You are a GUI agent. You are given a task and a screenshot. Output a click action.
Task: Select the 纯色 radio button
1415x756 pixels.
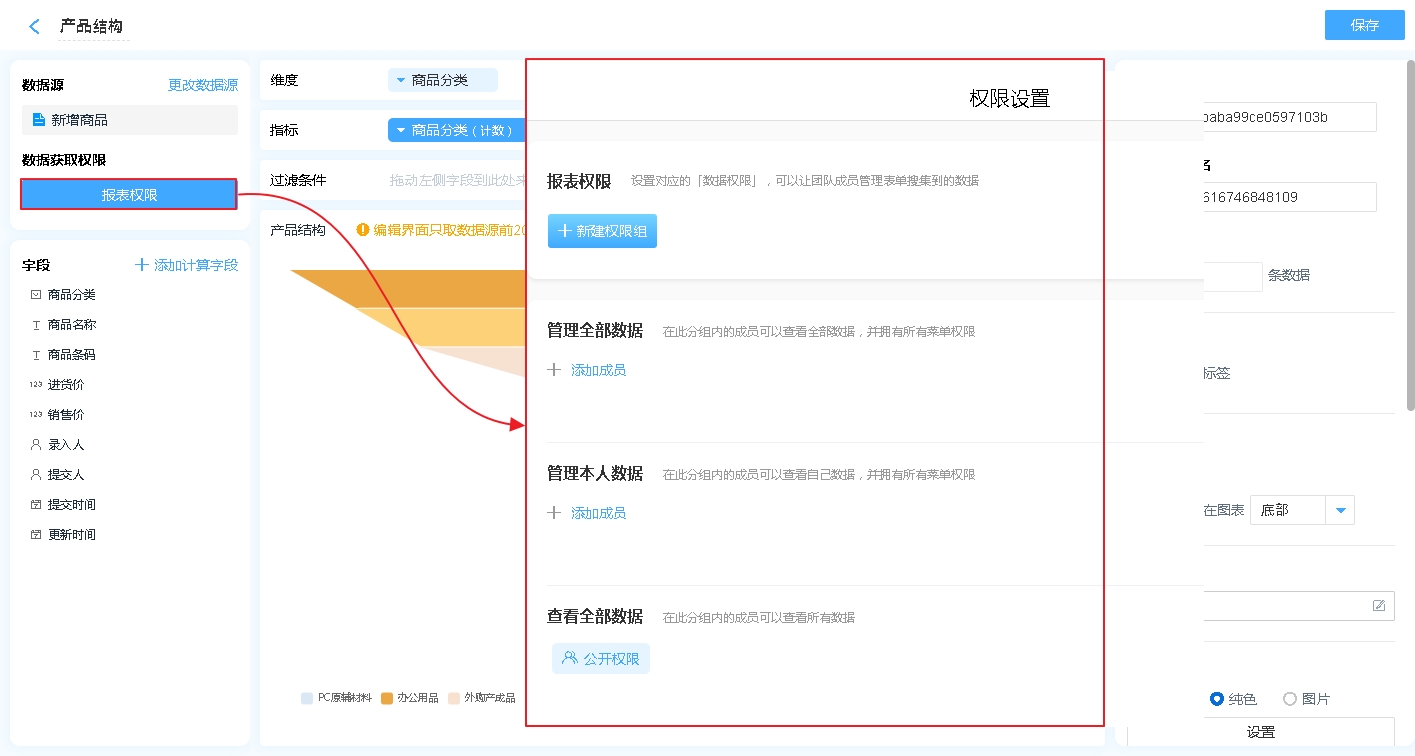pyautogui.click(x=1217, y=699)
